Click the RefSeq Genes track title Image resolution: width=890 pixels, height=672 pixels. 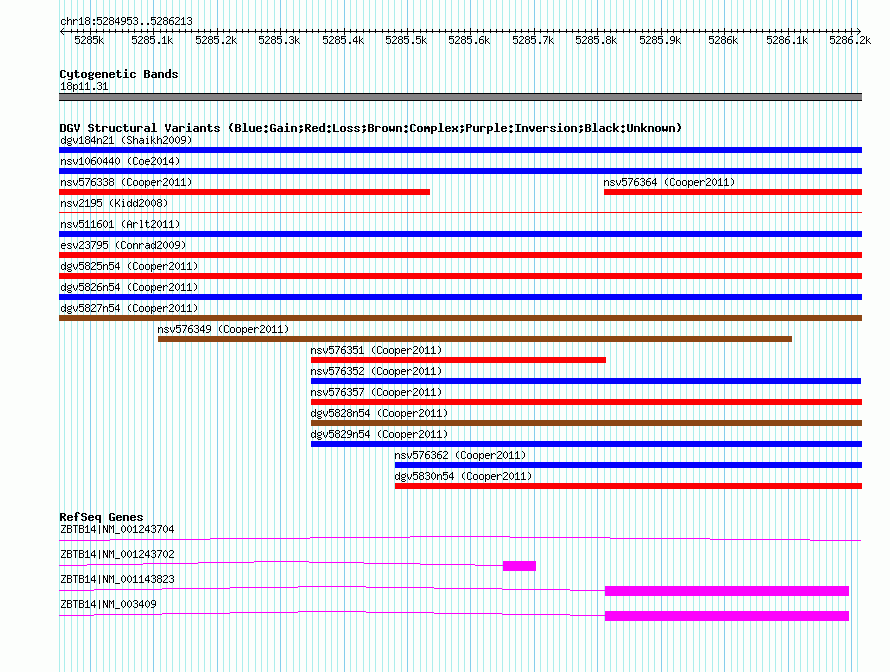point(101,517)
